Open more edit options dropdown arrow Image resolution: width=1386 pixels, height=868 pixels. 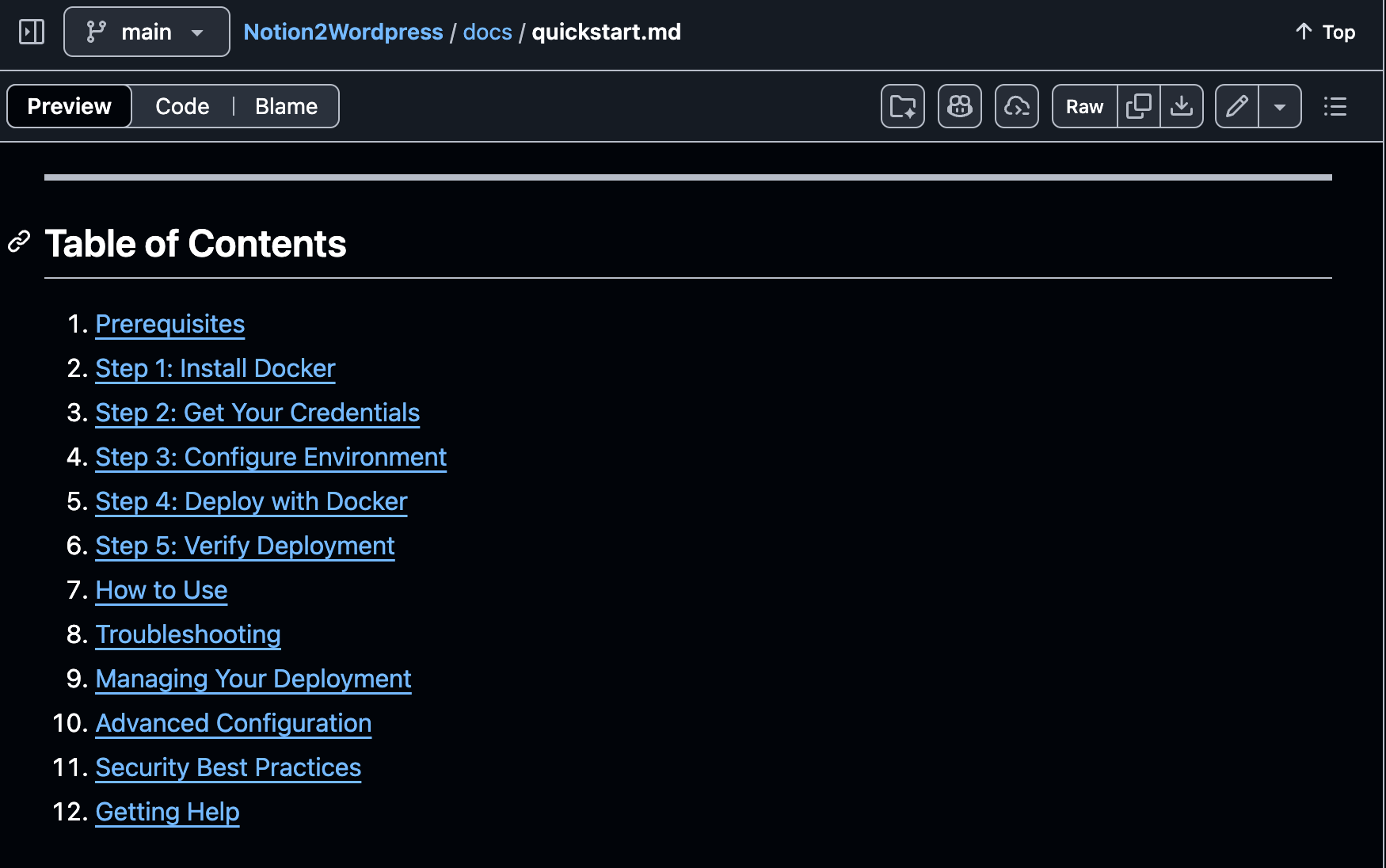pos(1280,106)
